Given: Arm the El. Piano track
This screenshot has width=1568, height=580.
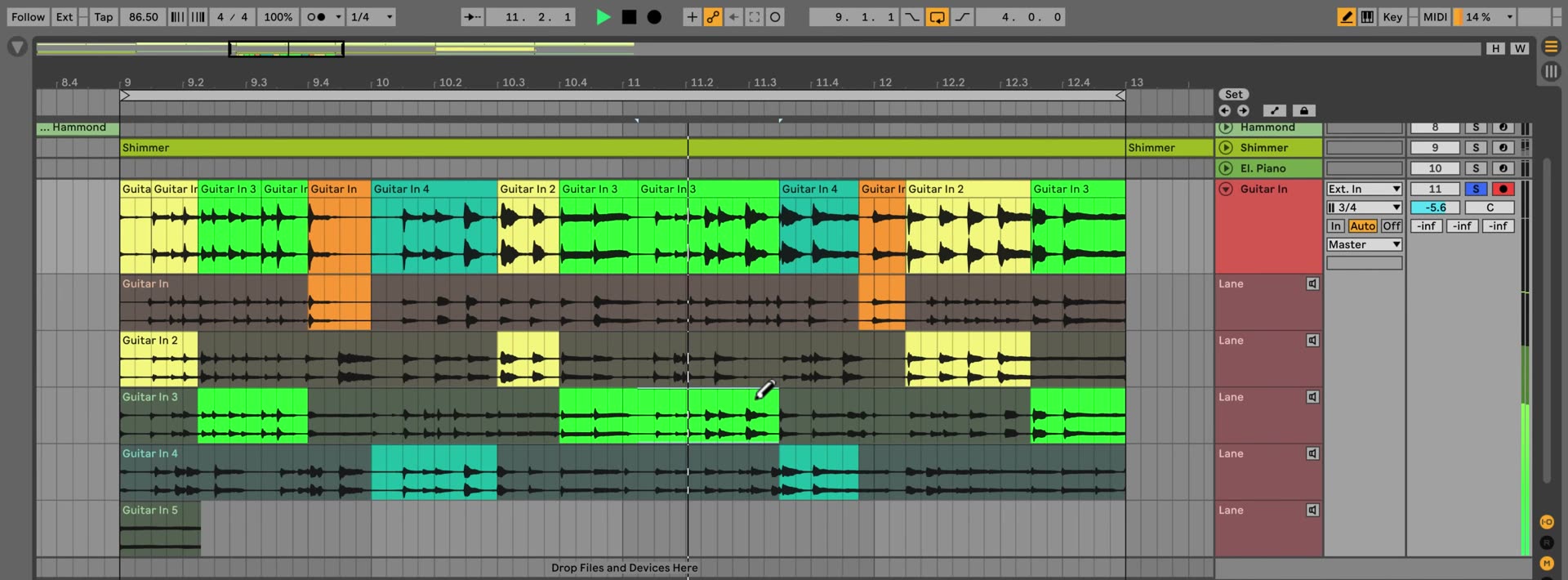Looking at the screenshot, I should 1503,168.
